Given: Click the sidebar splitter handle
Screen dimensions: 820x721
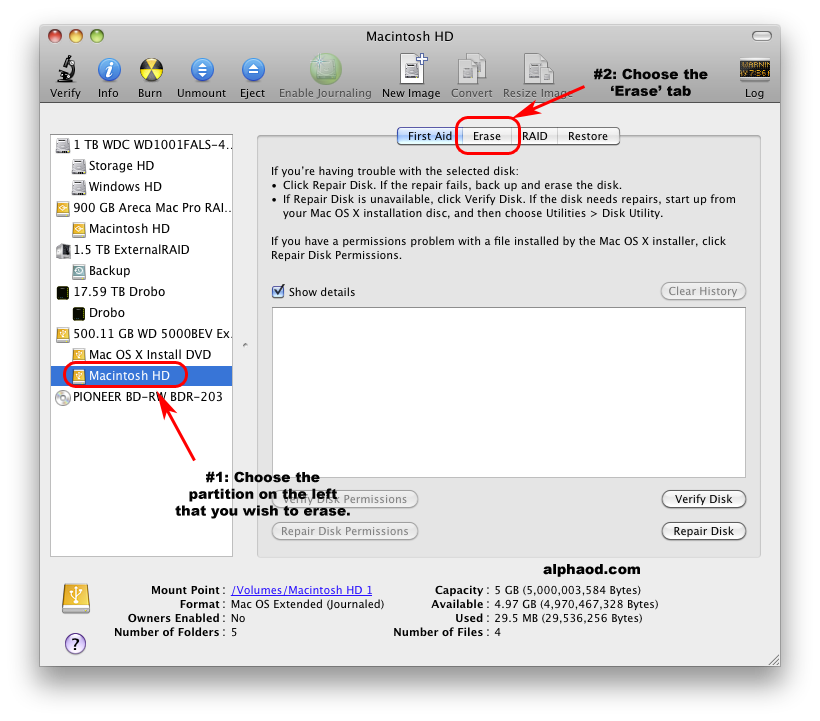Looking at the screenshot, I should (x=245, y=345).
